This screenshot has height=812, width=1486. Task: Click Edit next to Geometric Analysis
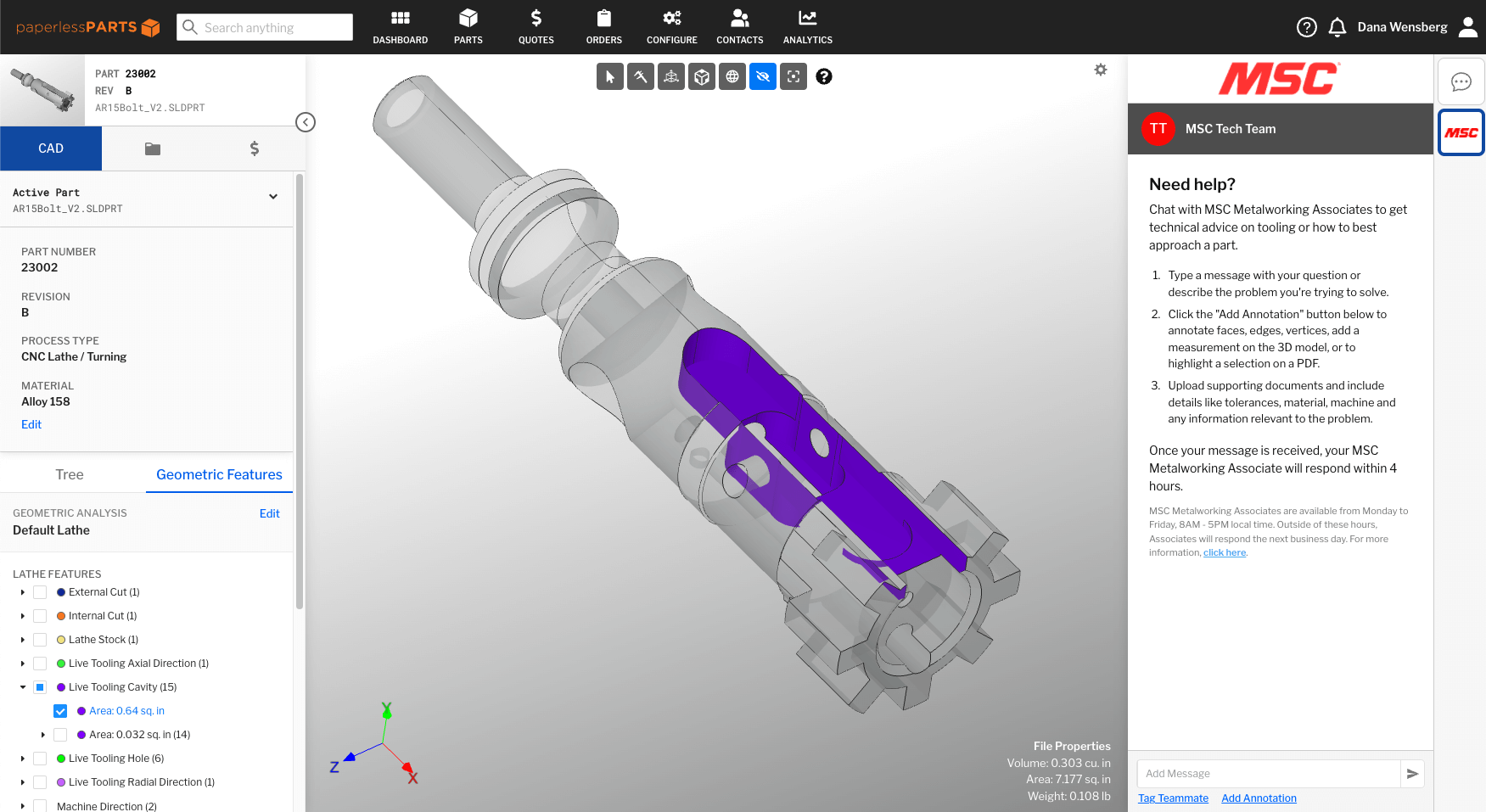click(269, 513)
